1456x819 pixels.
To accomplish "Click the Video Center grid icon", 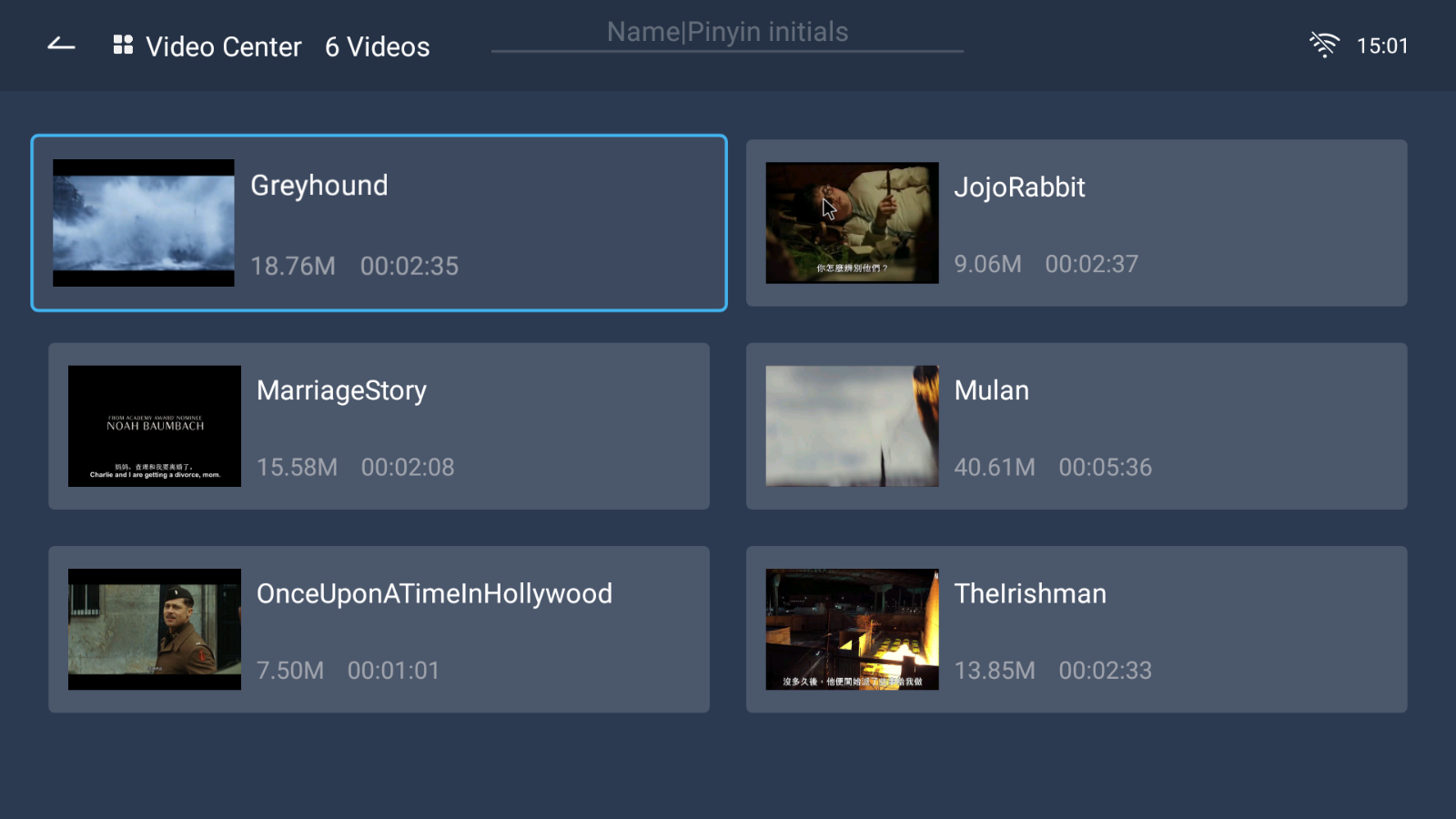I will coord(123,45).
